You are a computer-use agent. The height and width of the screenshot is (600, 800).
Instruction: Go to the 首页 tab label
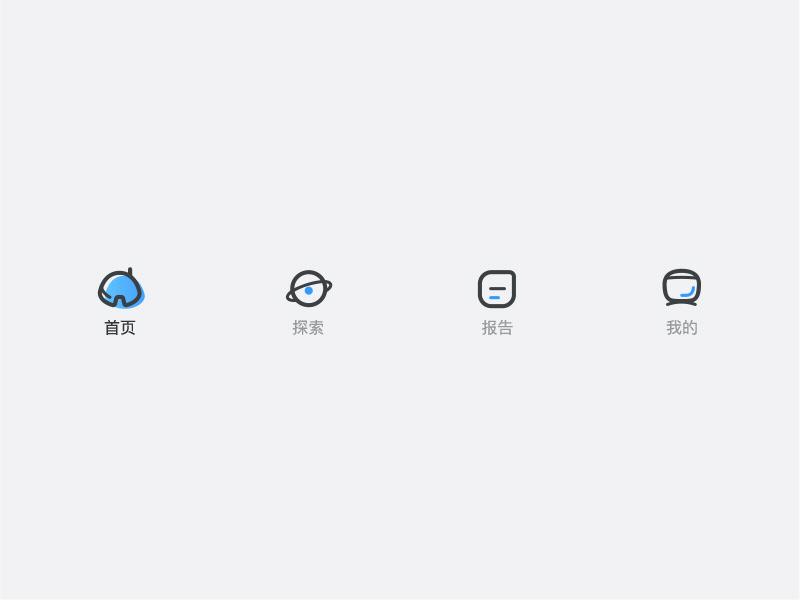[120, 328]
